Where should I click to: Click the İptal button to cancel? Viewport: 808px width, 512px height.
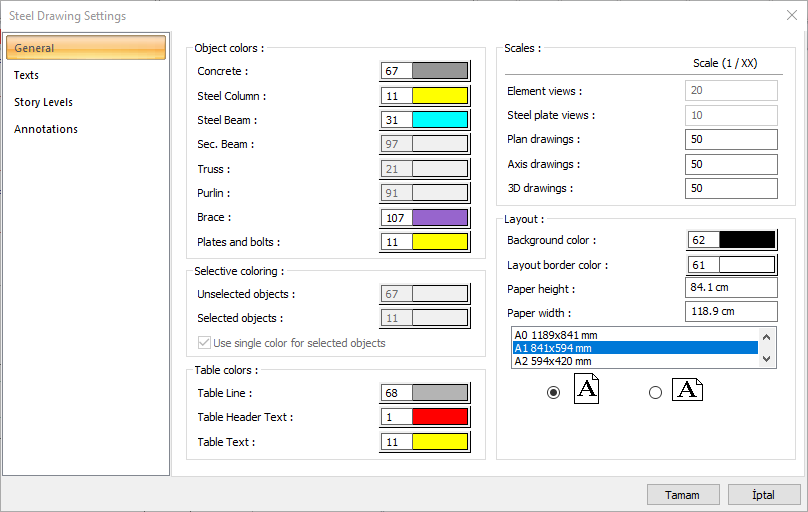[x=763, y=494]
